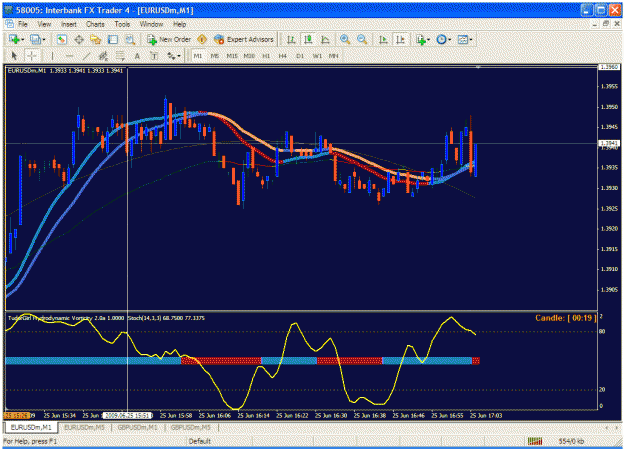Select the Text 'A' tool
The height and width of the screenshot is (449, 625).
pyautogui.click(x=137, y=56)
